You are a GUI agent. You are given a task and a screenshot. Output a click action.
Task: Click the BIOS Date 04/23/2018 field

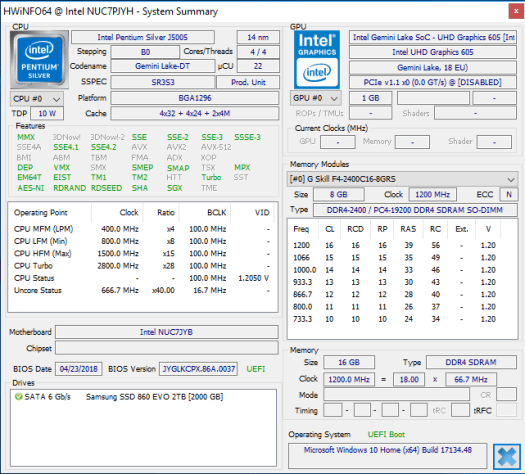(x=79, y=369)
